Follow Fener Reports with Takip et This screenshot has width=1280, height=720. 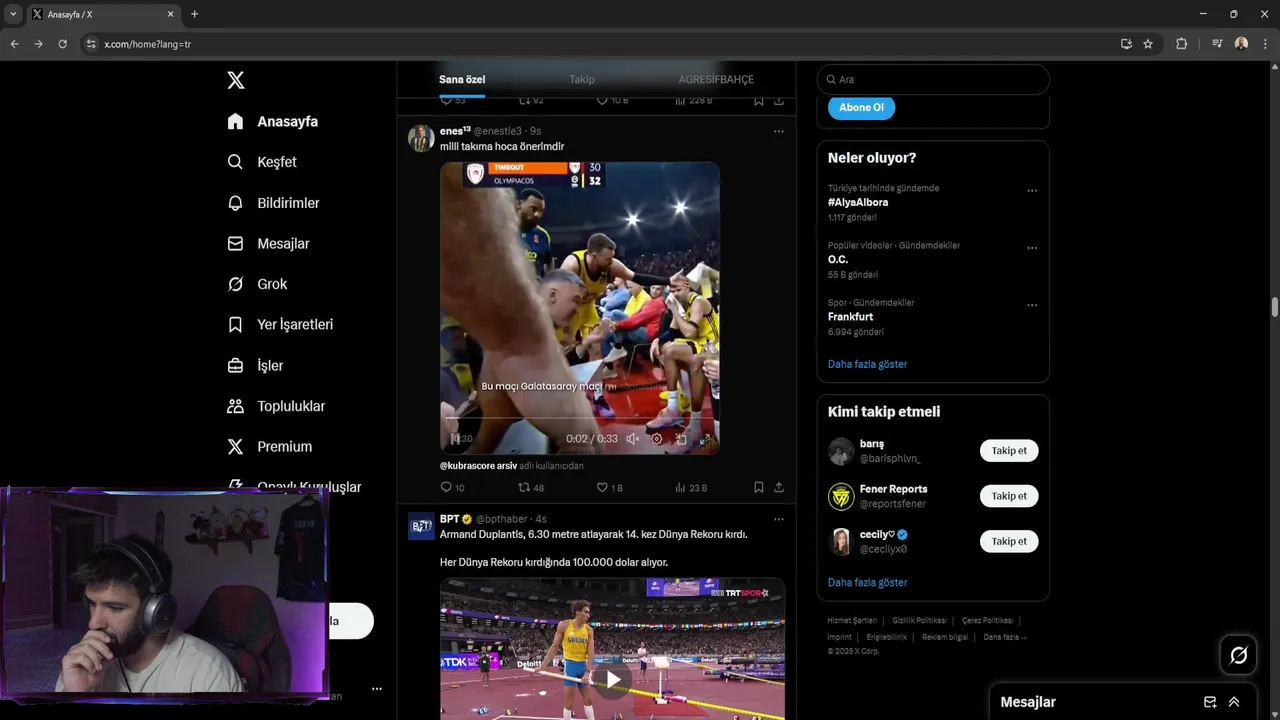pyautogui.click(x=1009, y=496)
